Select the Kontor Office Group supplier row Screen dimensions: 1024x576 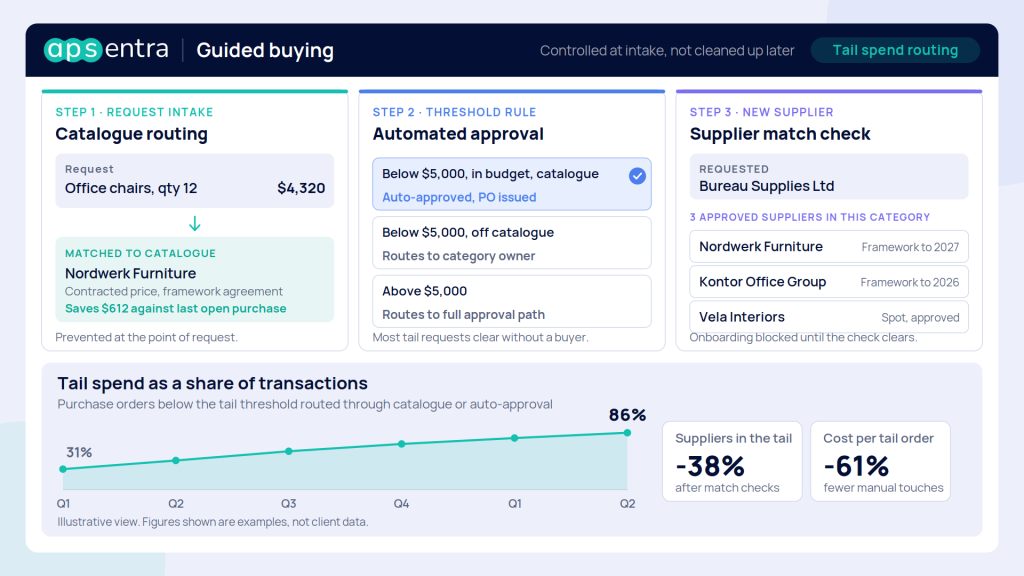pyautogui.click(x=829, y=282)
